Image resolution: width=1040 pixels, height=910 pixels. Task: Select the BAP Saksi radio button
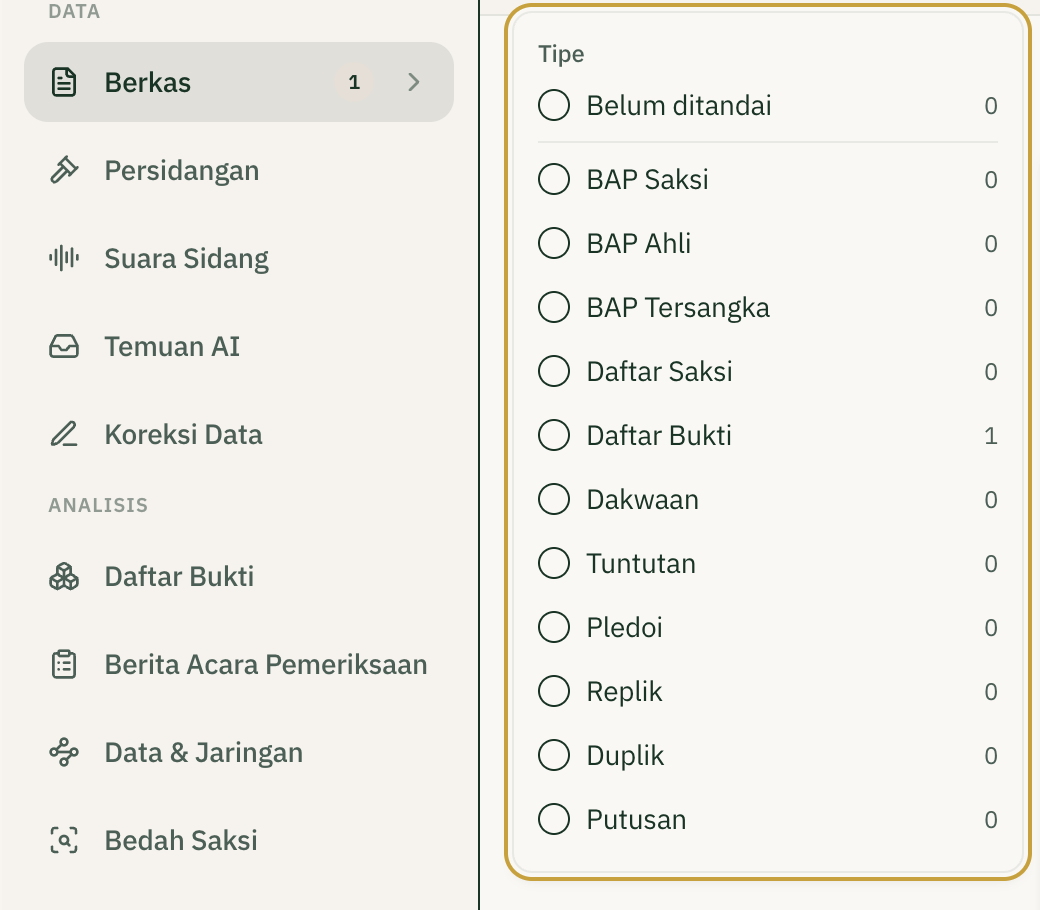tap(554, 179)
